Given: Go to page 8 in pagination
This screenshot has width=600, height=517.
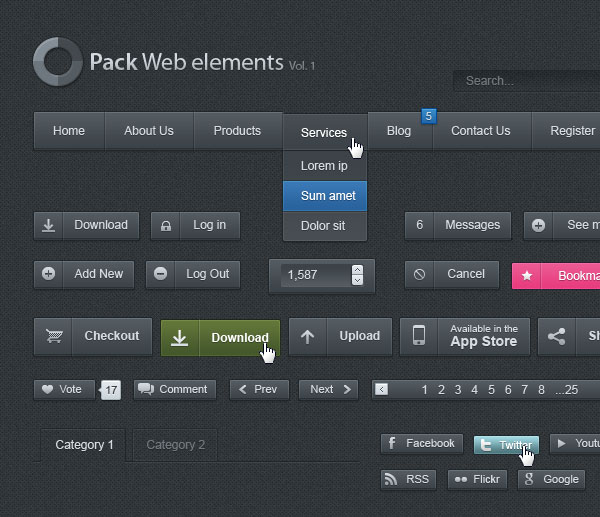Looking at the screenshot, I should tap(541, 390).
